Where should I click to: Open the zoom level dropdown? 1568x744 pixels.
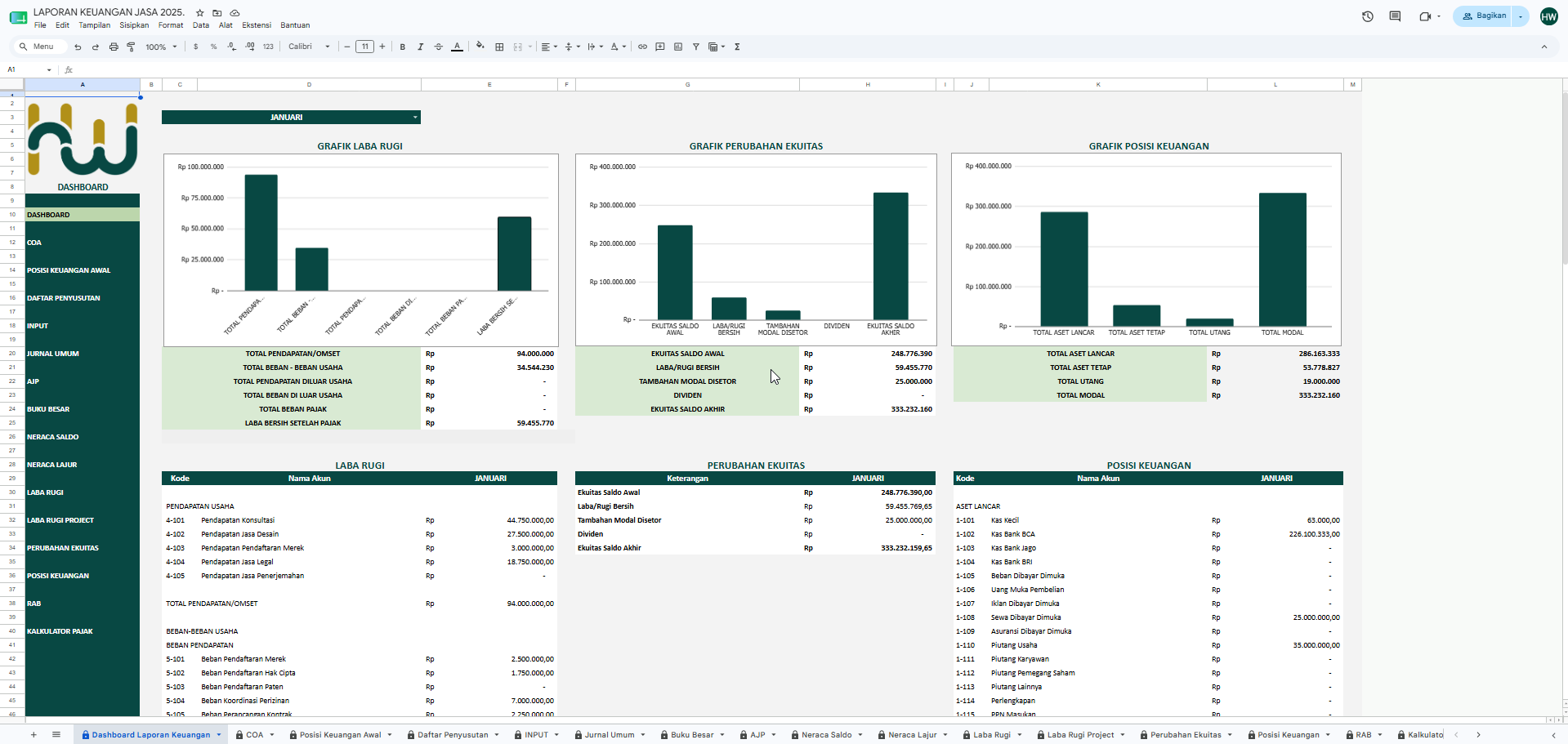tap(161, 47)
